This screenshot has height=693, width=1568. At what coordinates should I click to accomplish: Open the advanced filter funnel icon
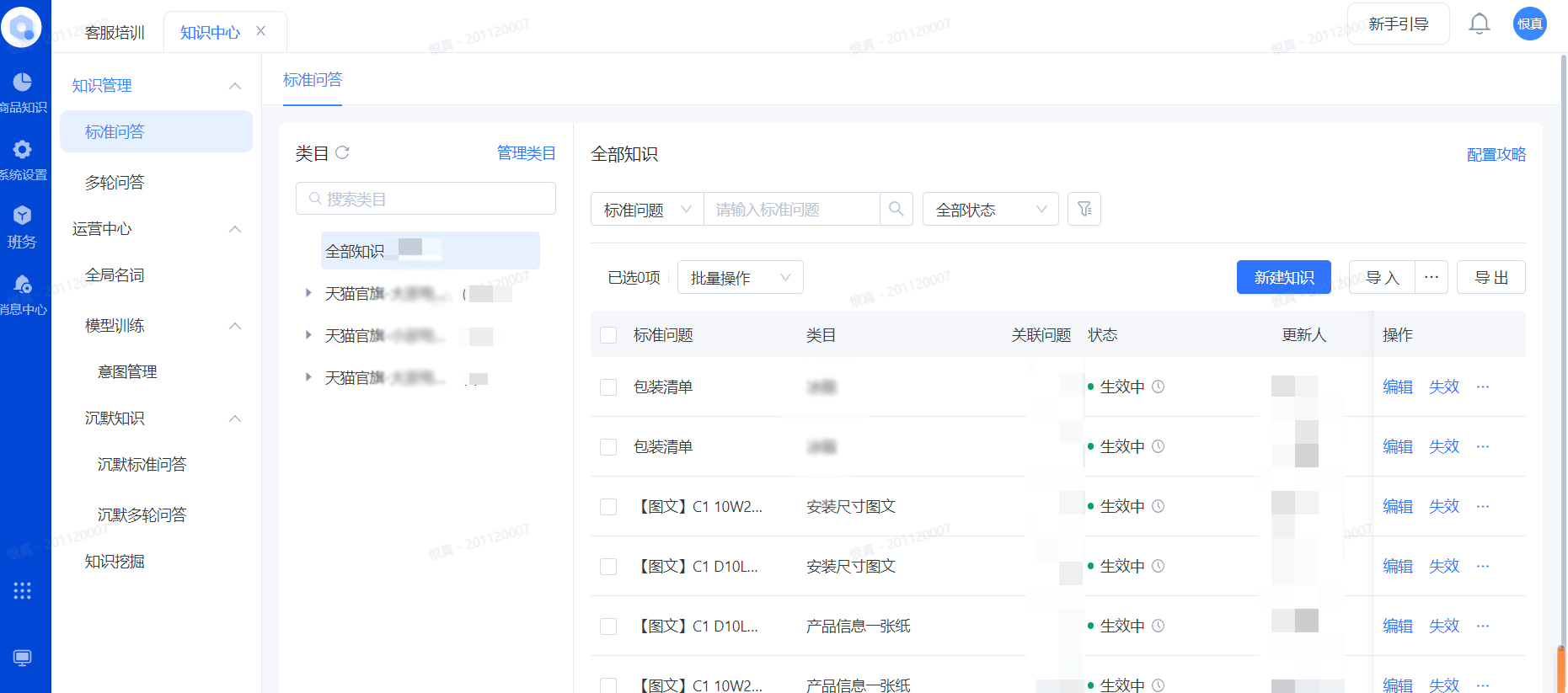(1084, 209)
